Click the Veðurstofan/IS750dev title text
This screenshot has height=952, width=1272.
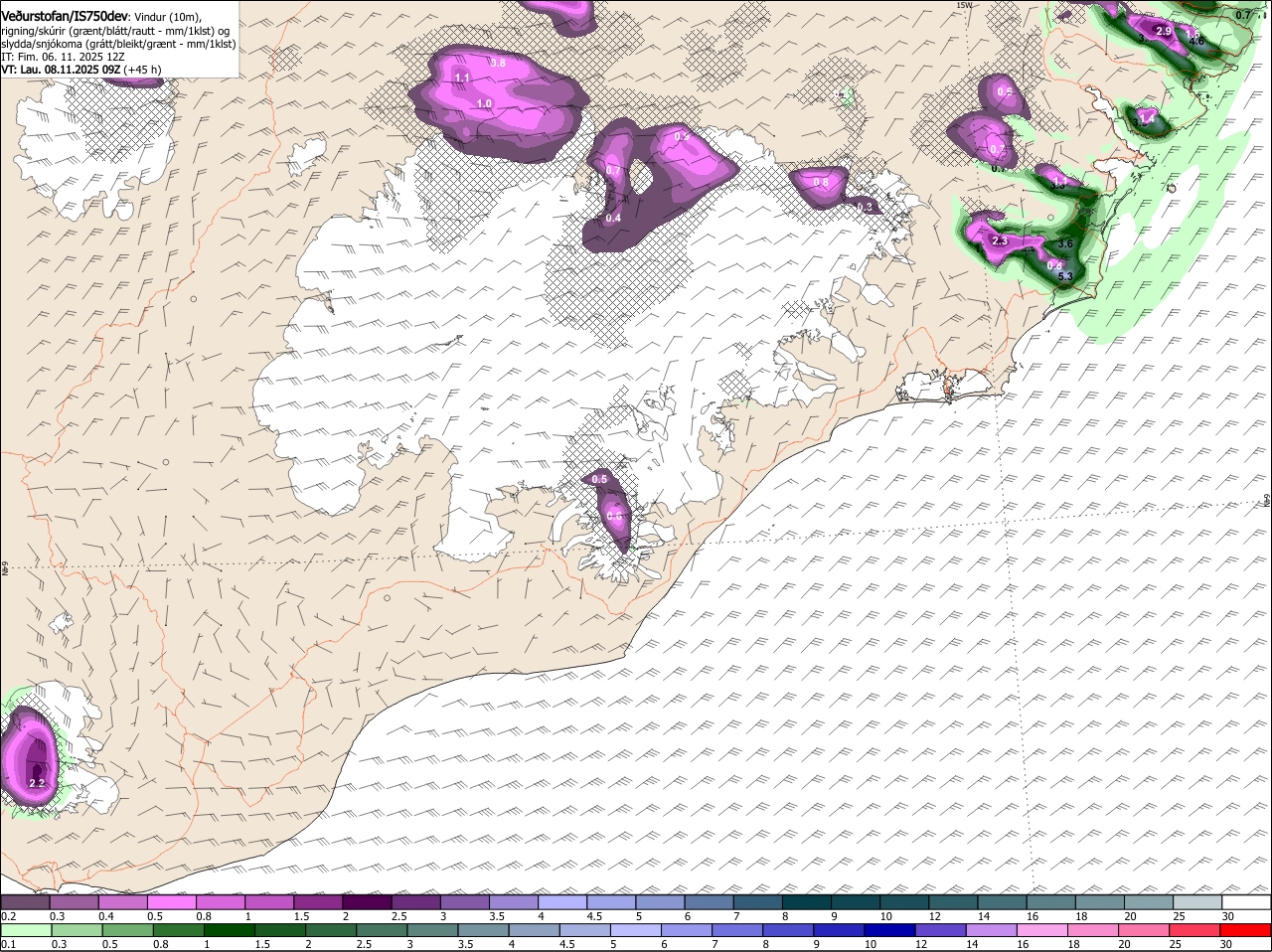tap(65, 16)
